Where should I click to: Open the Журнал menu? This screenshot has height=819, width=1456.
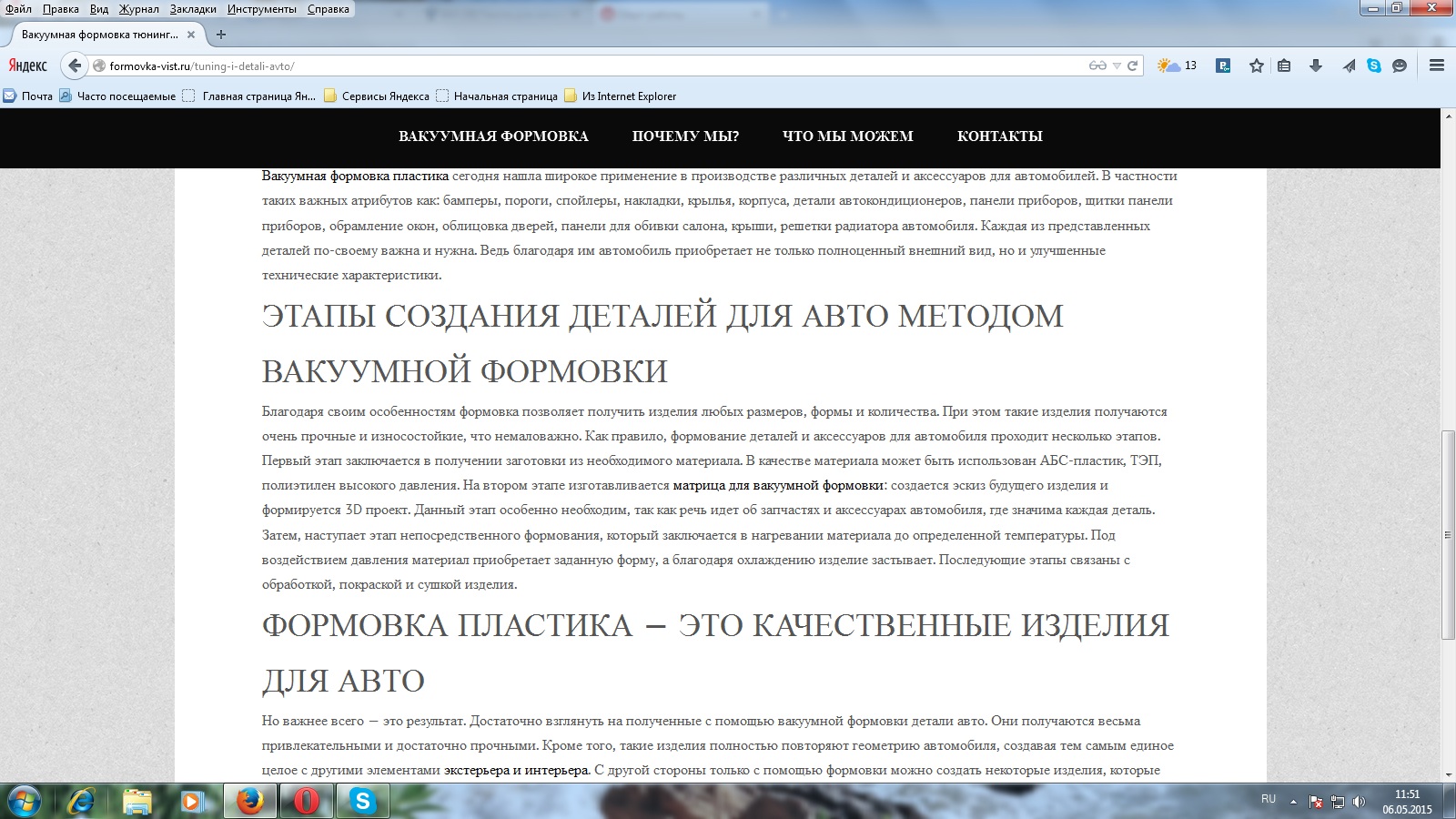pyautogui.click(x=138, y=9)
